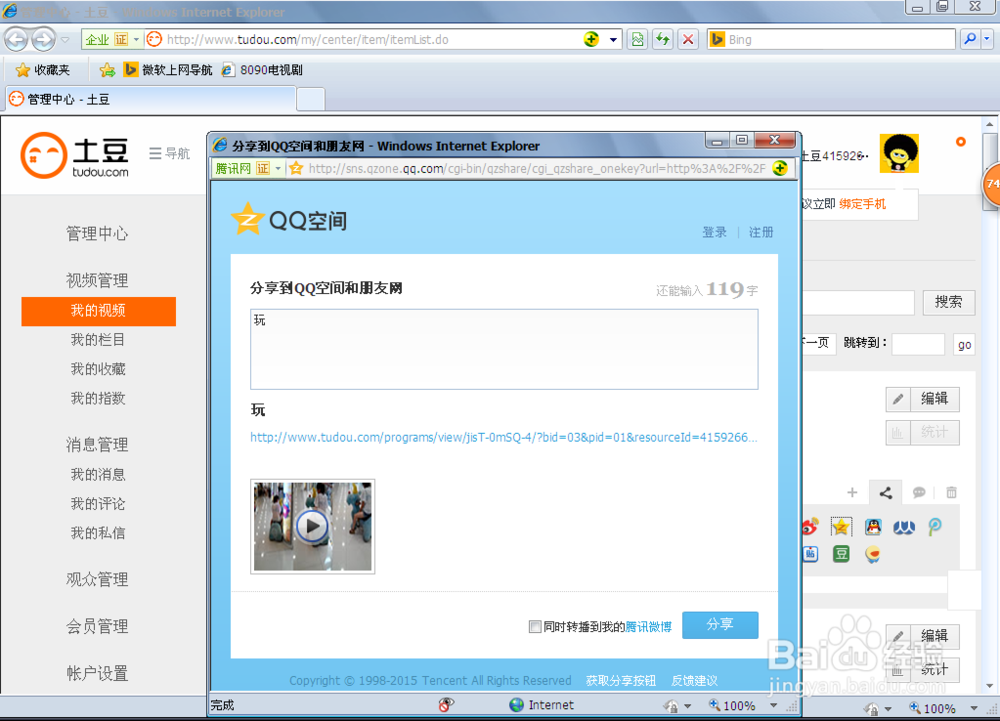Open 腾讯网 证 dropdown in popup address bar
This screenshot has width=1000, height=721.
248,168
